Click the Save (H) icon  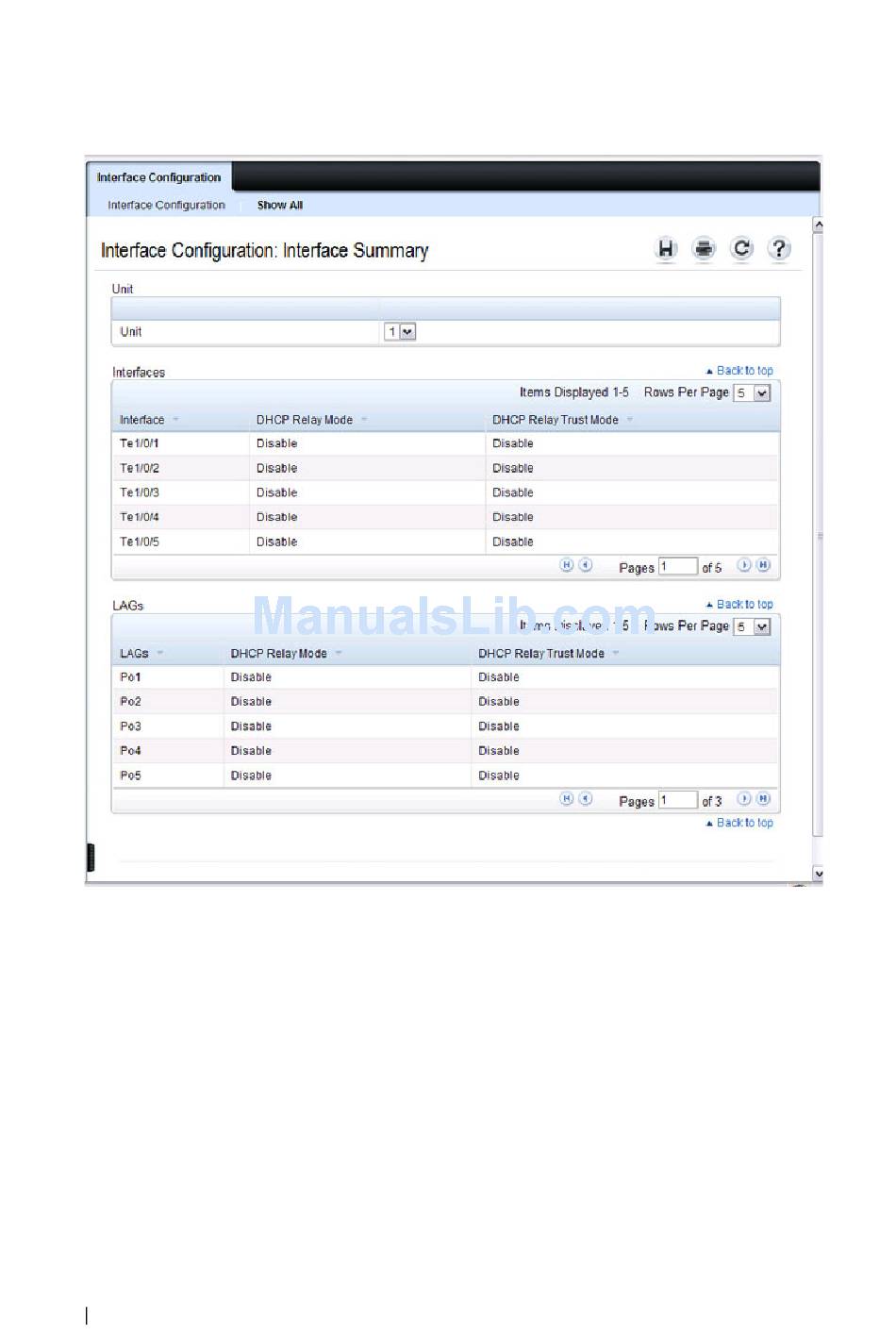point(666,249)
